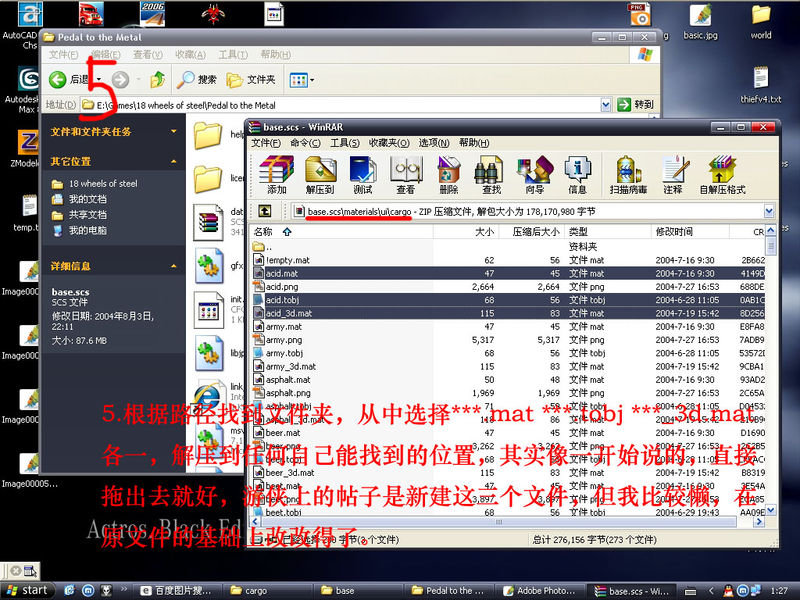Viewport: 800px width, 600px height.
Task: Launch the Wizard (向导) in WinRAR
Action: point(534,176)
